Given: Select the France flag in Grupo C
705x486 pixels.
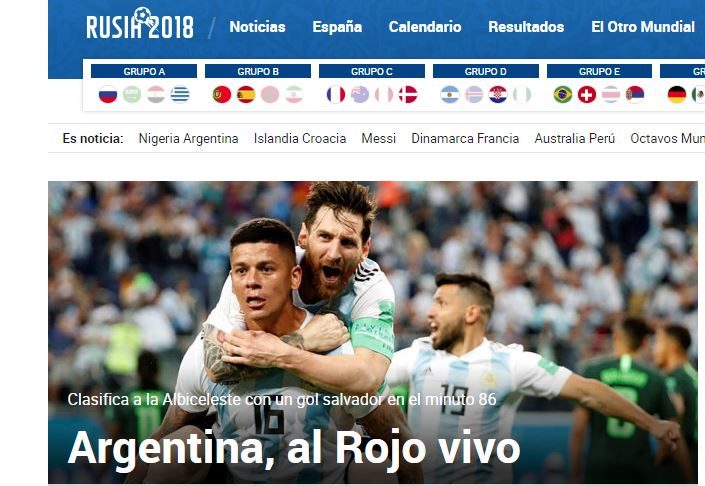Looking at the screenshot, I should (336, 94).
